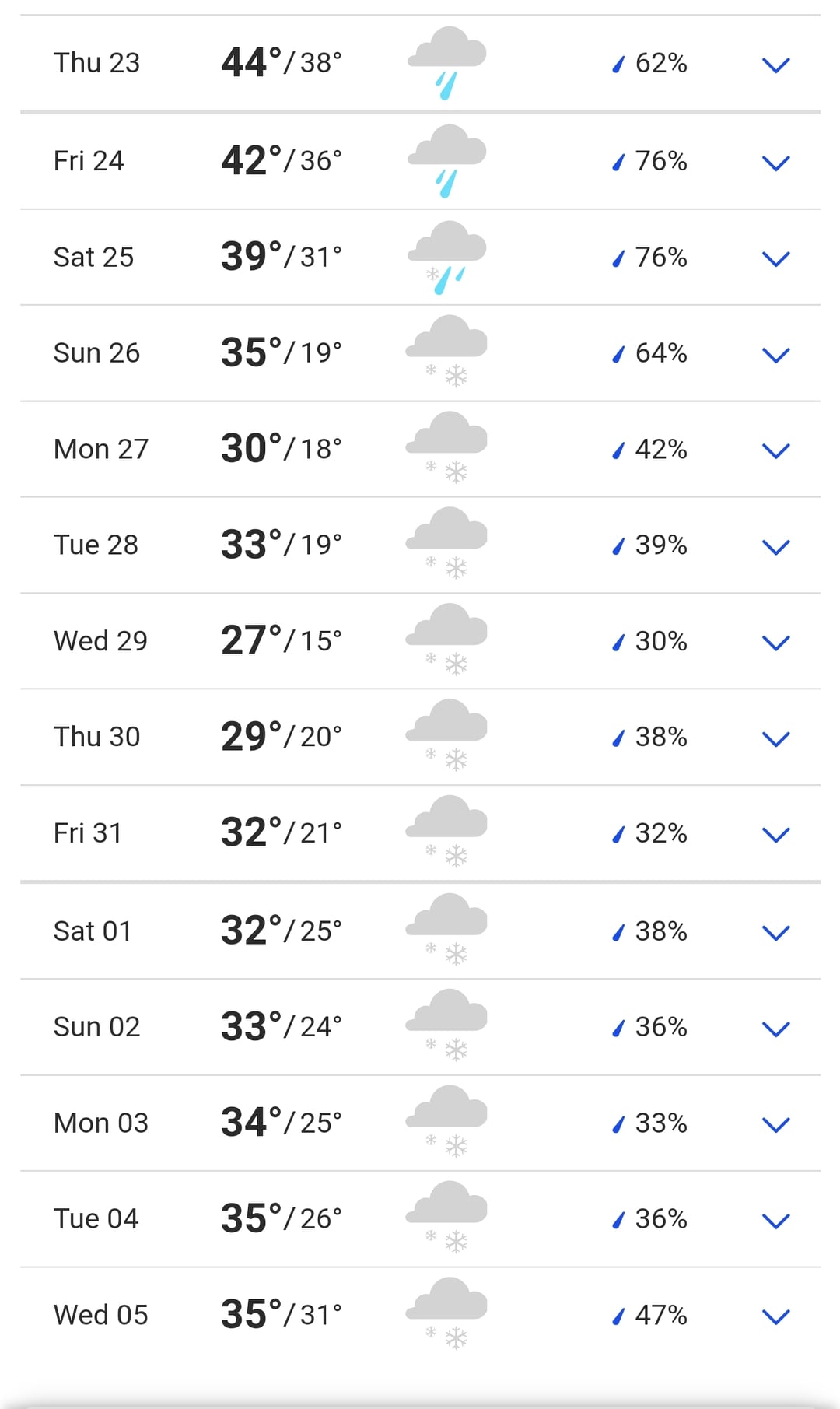Expand the Thu 23 forecast details
This screenshot has width=840, height=1409.
coord(775,65)
